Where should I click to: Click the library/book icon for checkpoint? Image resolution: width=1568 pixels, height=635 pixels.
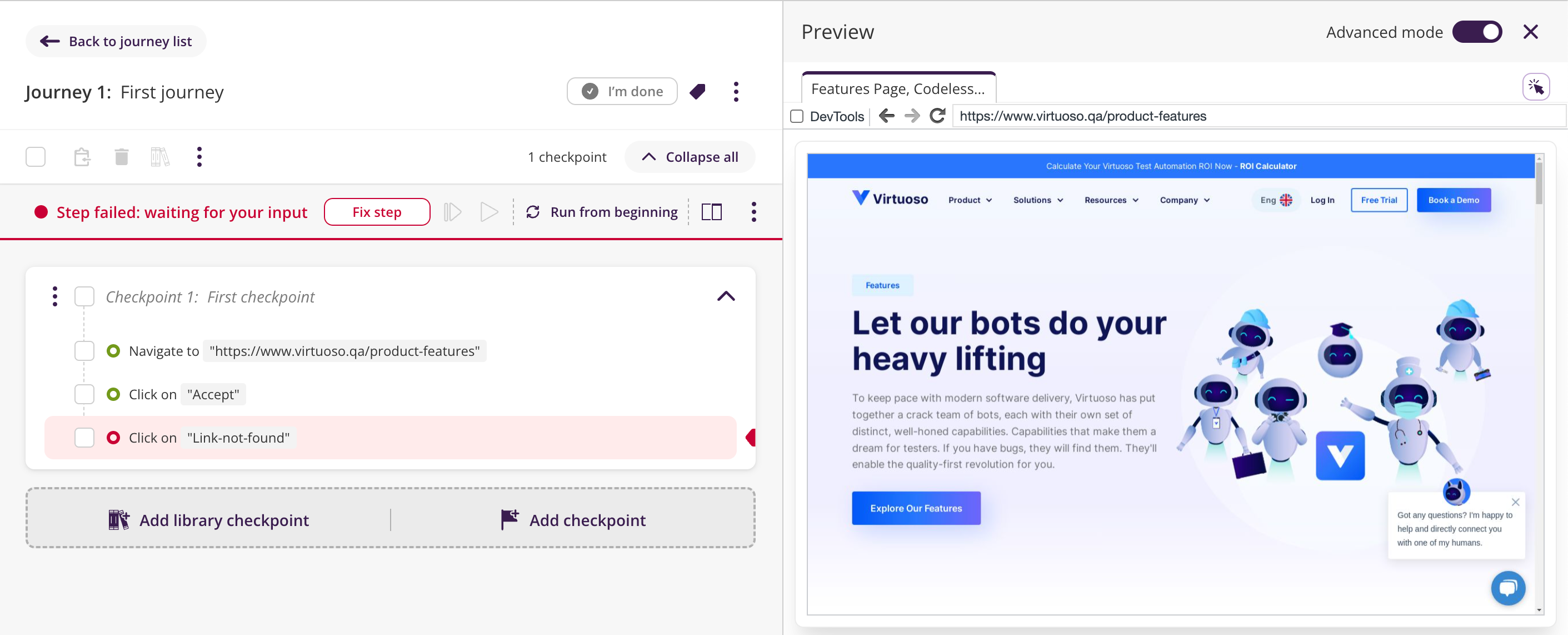[159, 156]
